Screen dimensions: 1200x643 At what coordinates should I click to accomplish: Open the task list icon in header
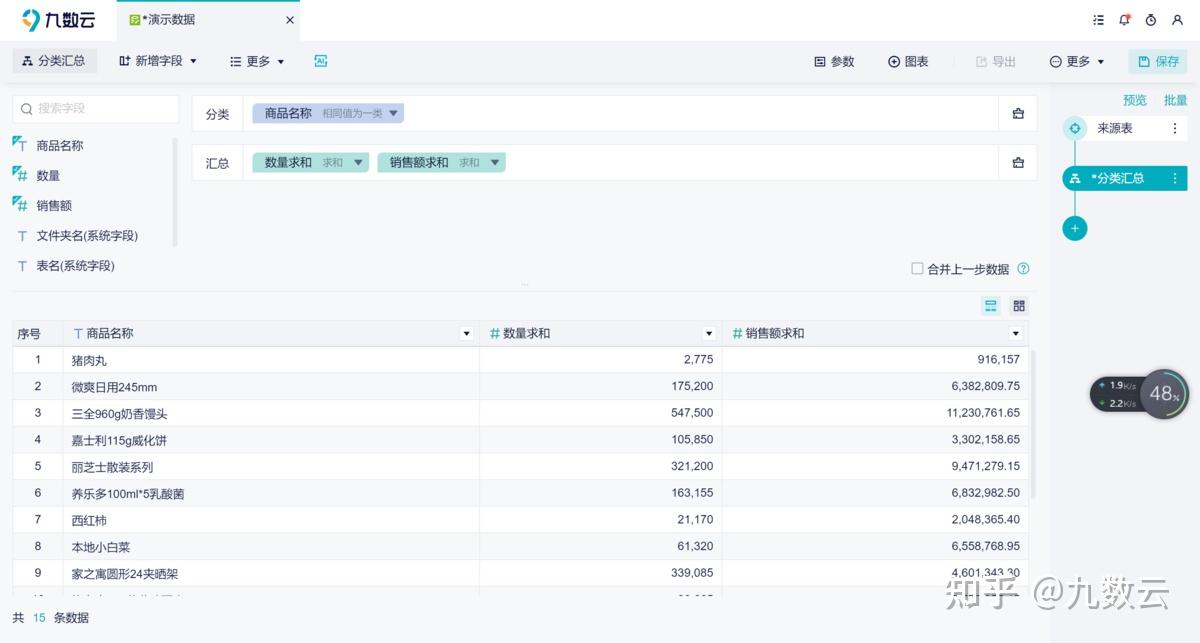[x=1099, y=20]
